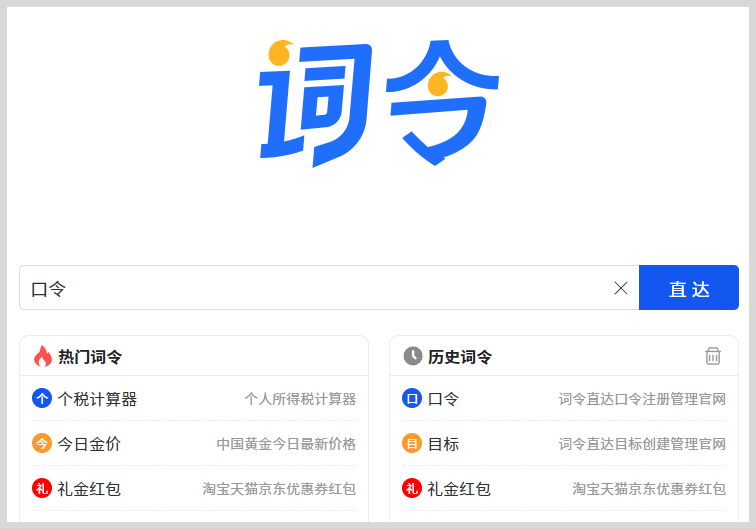Open 目标 in the history list
This screenshot has width=756, height=529.
(x=443, y=444)
